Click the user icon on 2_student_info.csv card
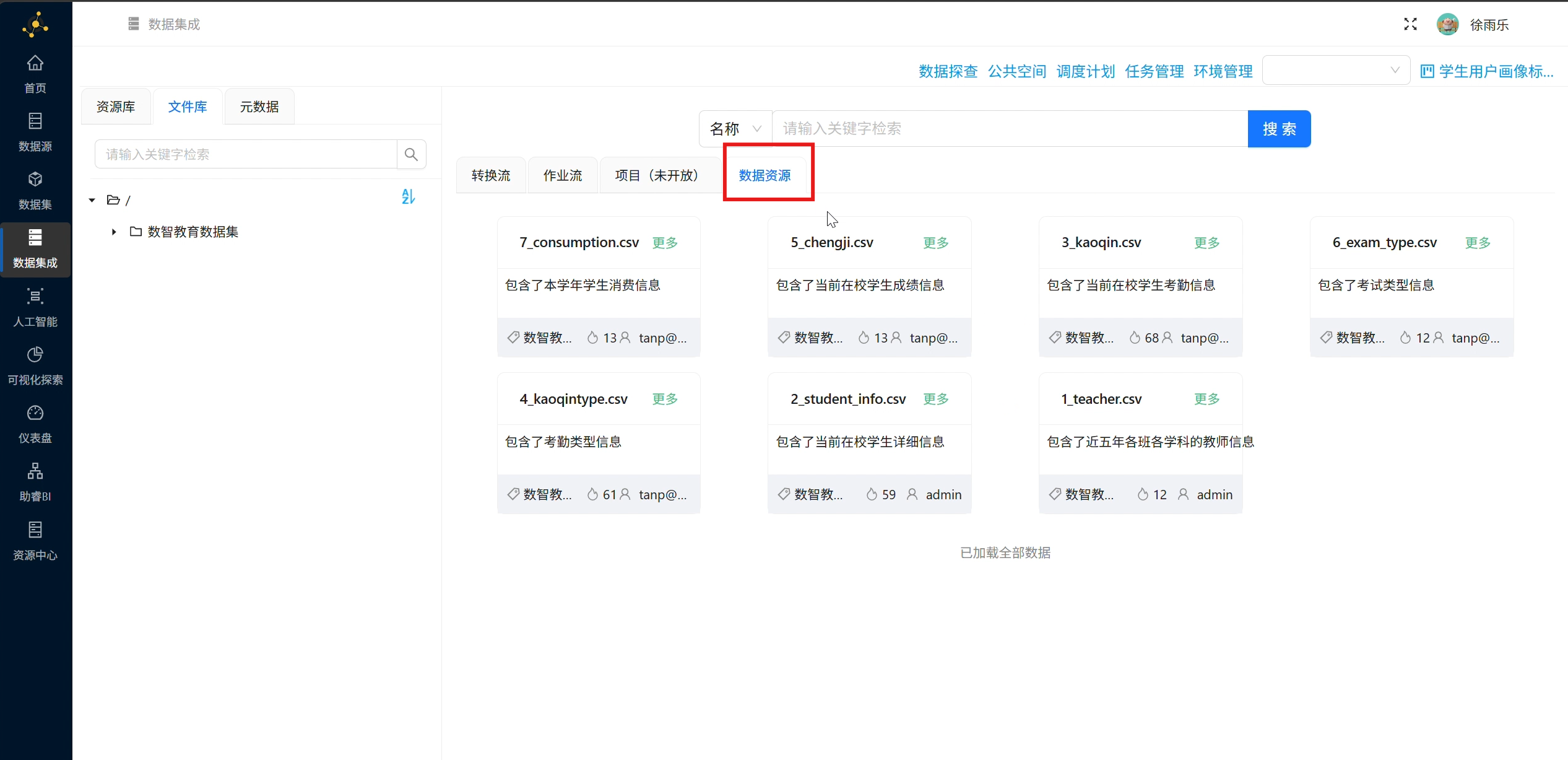Image resolution: width=1568 pixels, height=760 pixels. [912, 494]
